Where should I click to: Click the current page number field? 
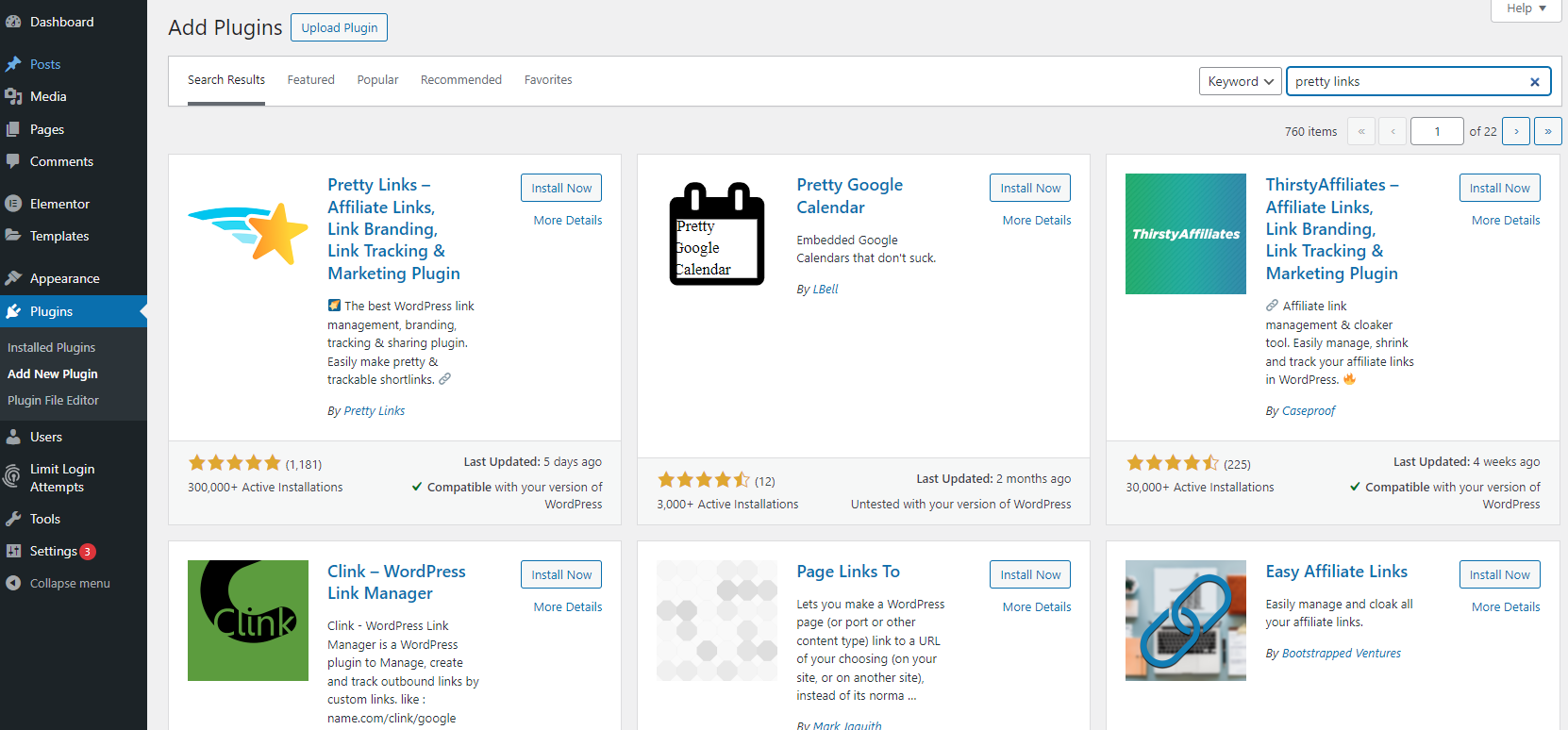1437,131
